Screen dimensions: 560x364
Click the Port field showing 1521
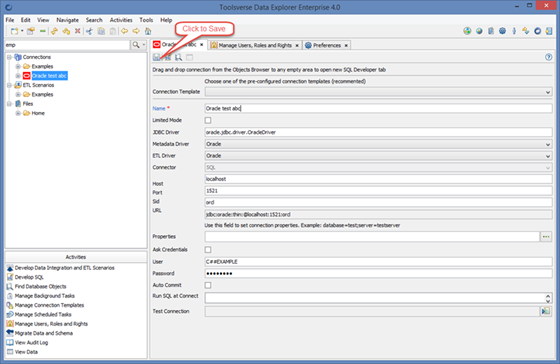(x=379, y=191)
